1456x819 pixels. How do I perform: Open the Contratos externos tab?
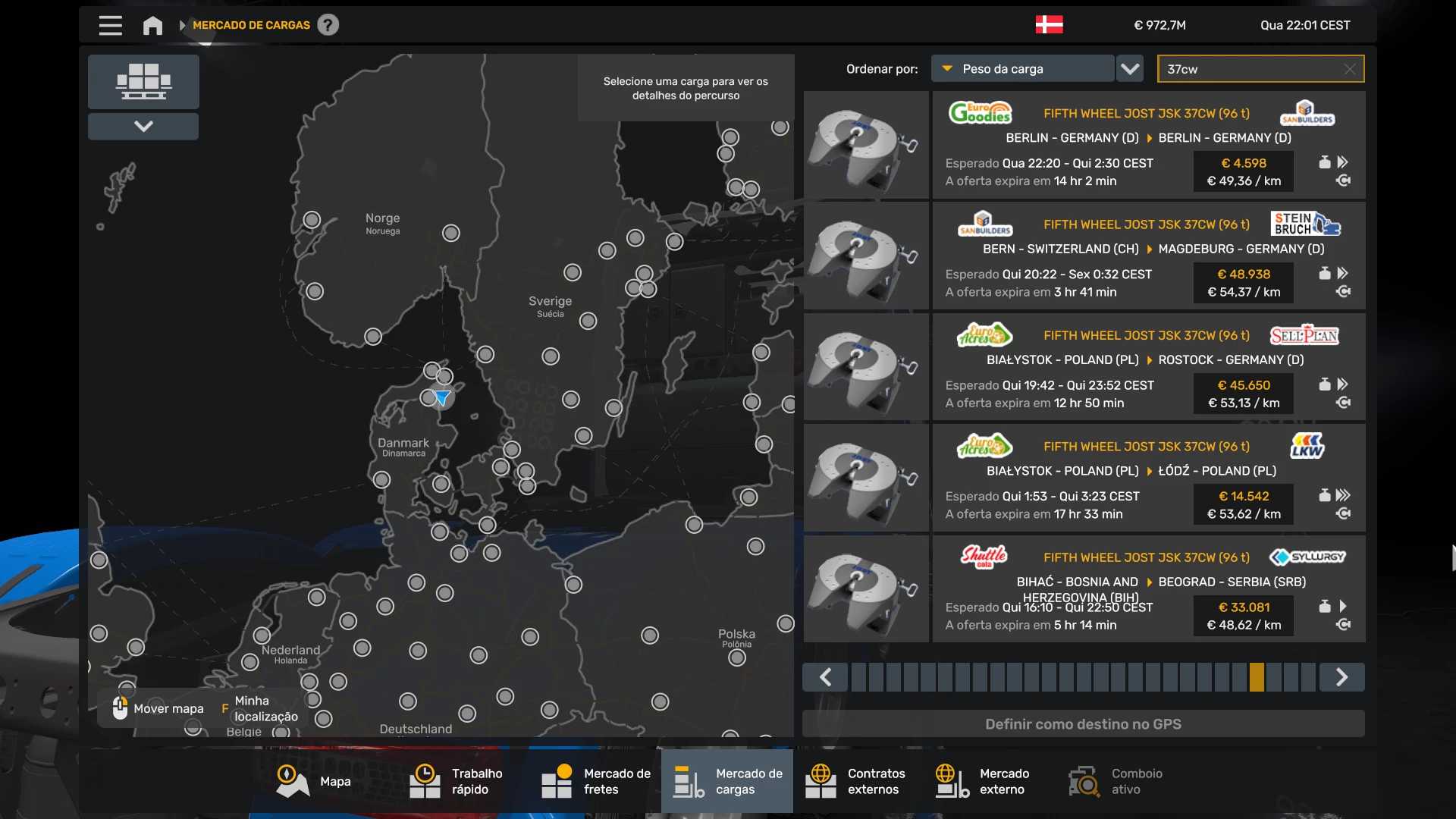tap(855, 781)
